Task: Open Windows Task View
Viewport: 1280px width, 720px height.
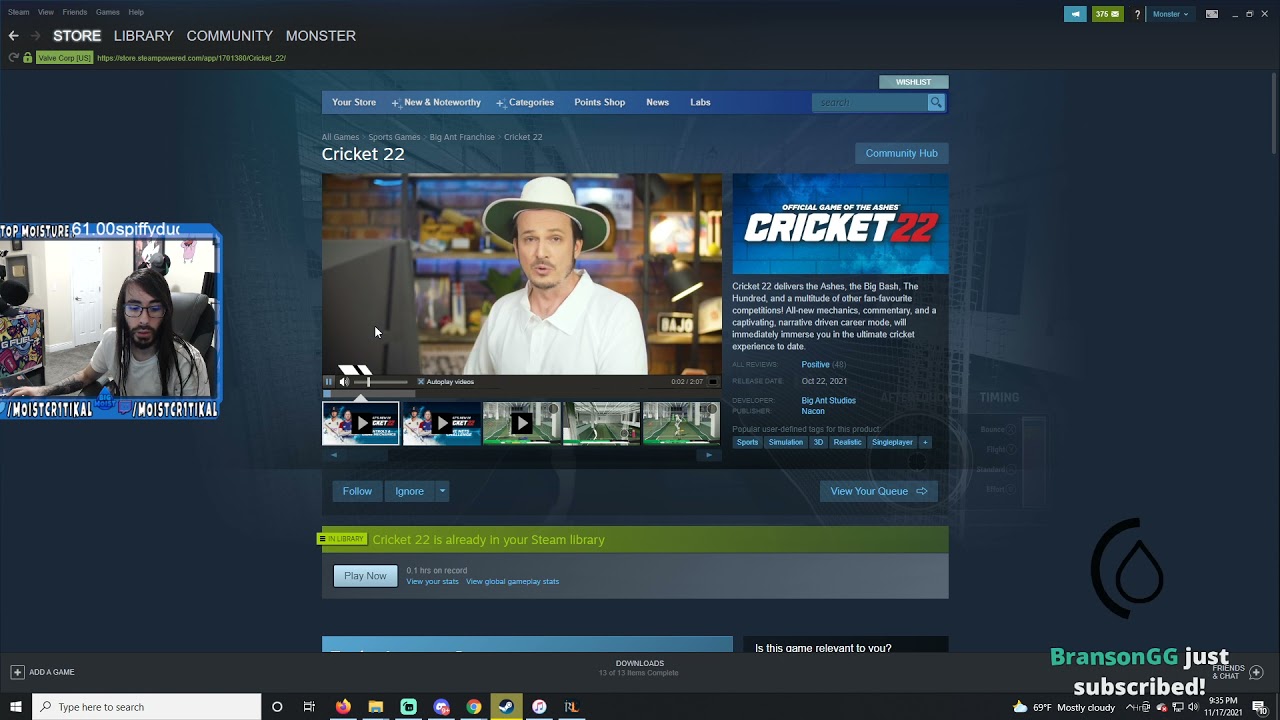Action: pos(309,707)
